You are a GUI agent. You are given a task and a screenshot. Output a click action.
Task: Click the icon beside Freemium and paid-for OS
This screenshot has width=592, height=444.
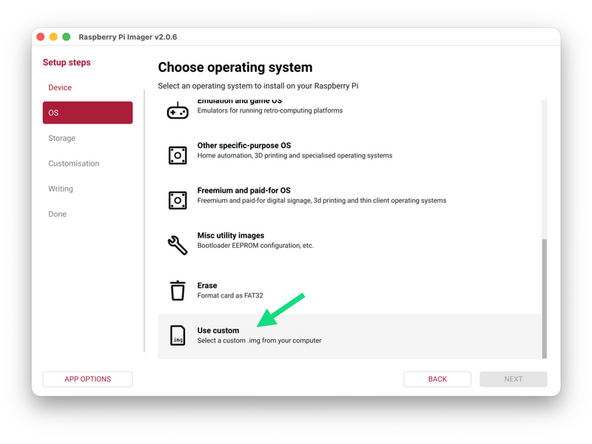[x=177, y=200]
